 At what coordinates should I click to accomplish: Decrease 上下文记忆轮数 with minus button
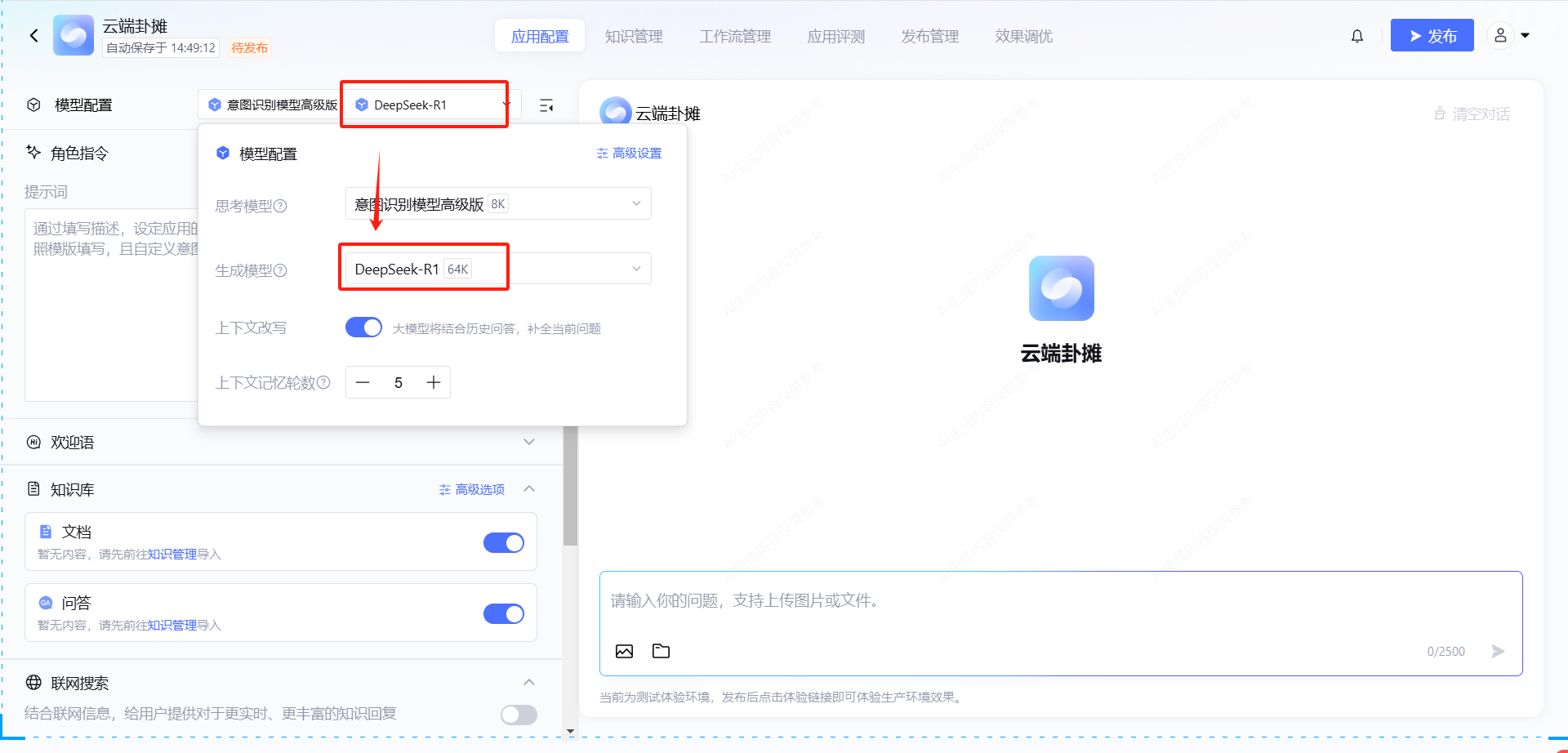coord(363,382)
